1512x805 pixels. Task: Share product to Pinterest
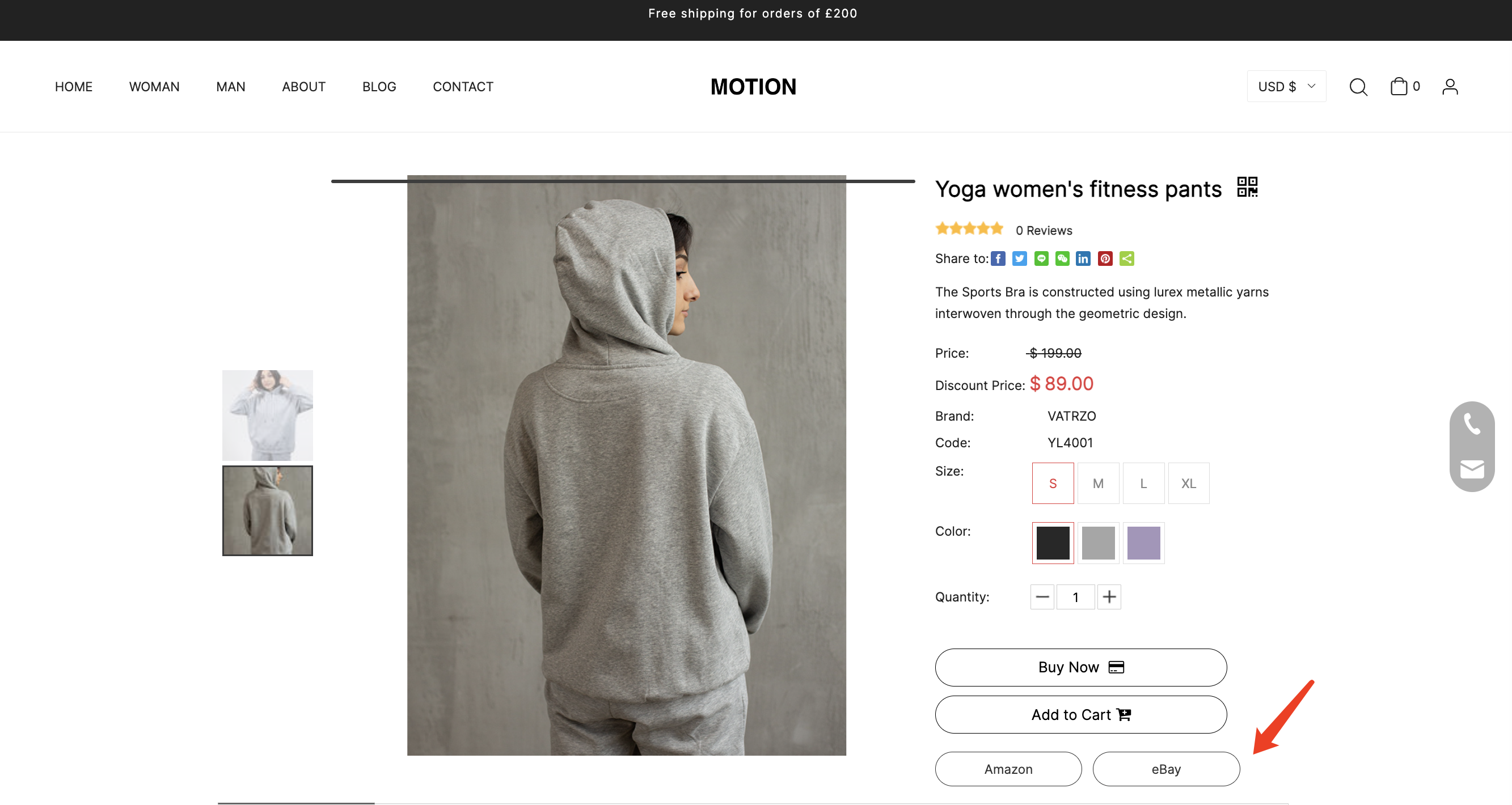(1105, 259)
